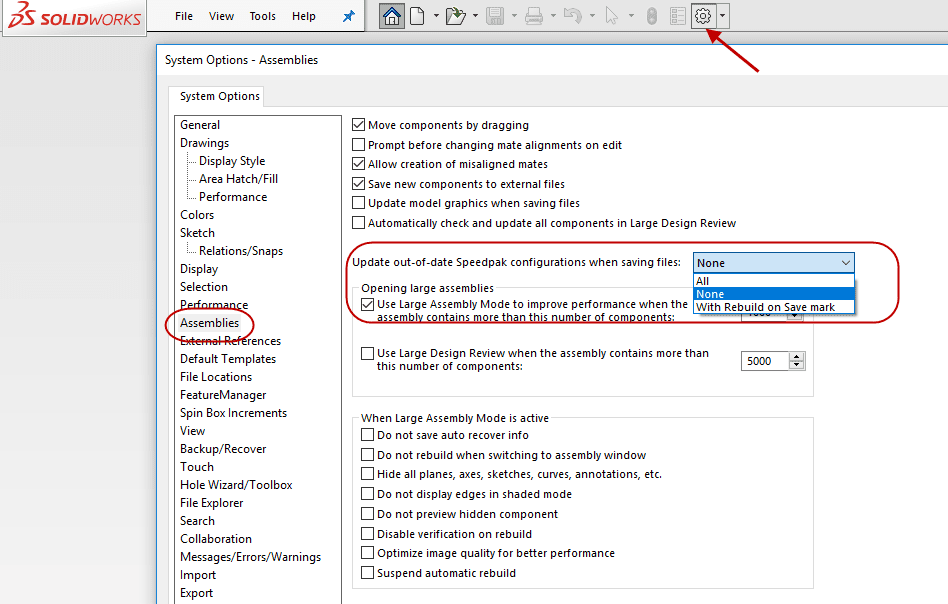The height and width of the screenshot is (604, 948).
Task: Select General in options tree
Action: click(200, 125)
